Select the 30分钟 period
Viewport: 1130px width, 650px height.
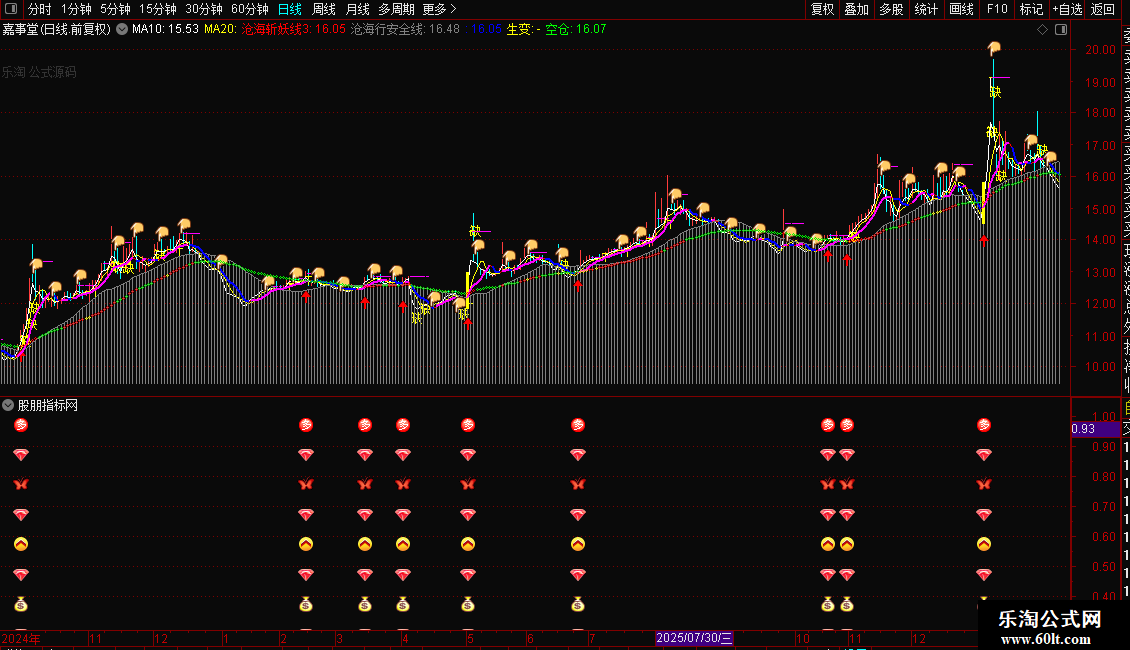coord(204,9)
